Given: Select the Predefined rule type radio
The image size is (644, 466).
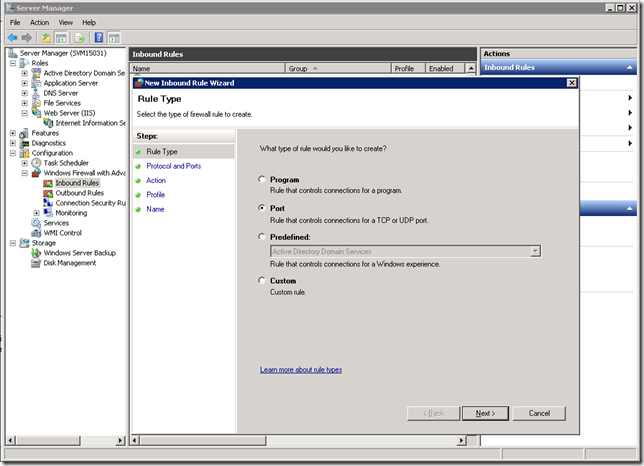Looking at the screenshot, I should coord(262,236).
